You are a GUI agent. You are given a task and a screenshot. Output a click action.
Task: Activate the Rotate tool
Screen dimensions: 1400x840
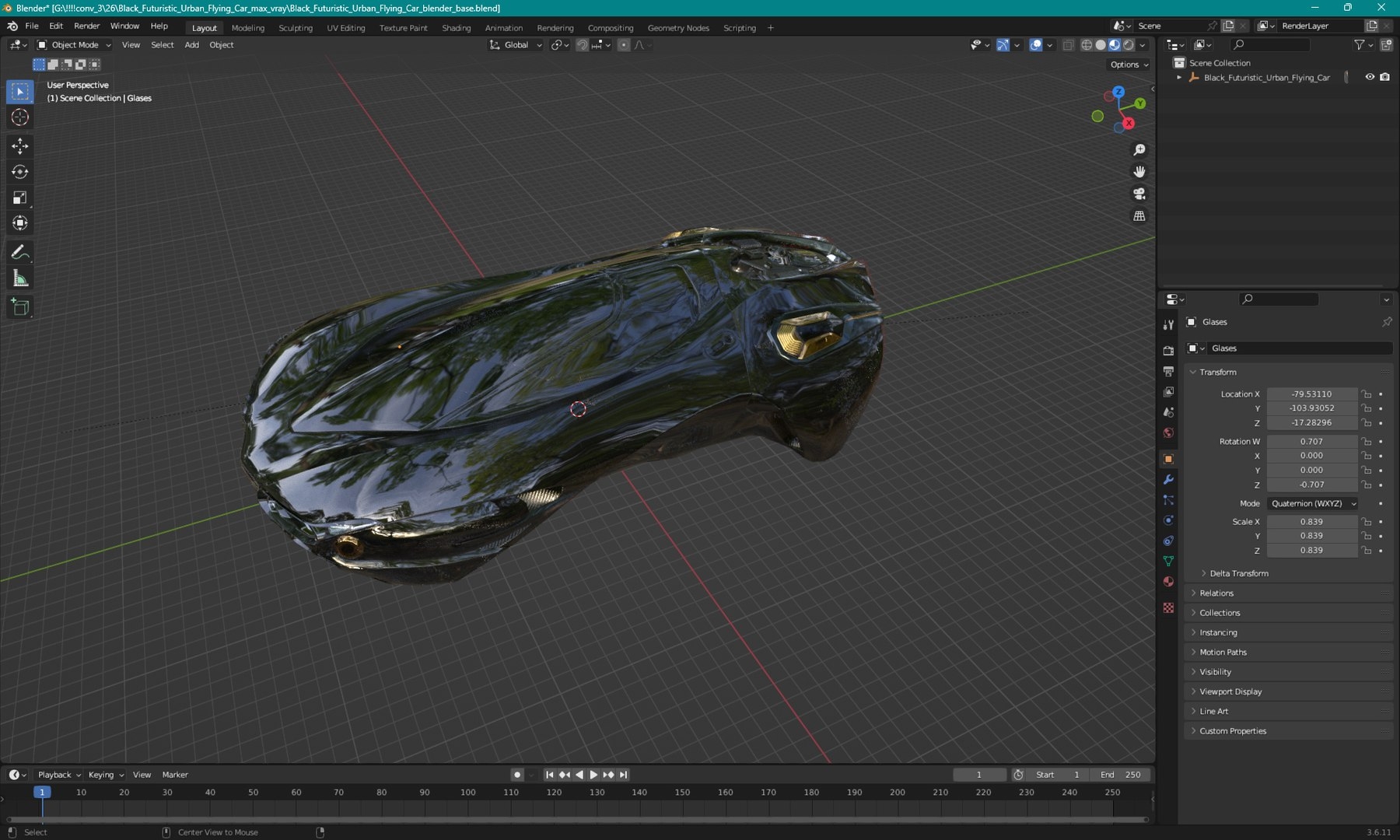point(20,172)
